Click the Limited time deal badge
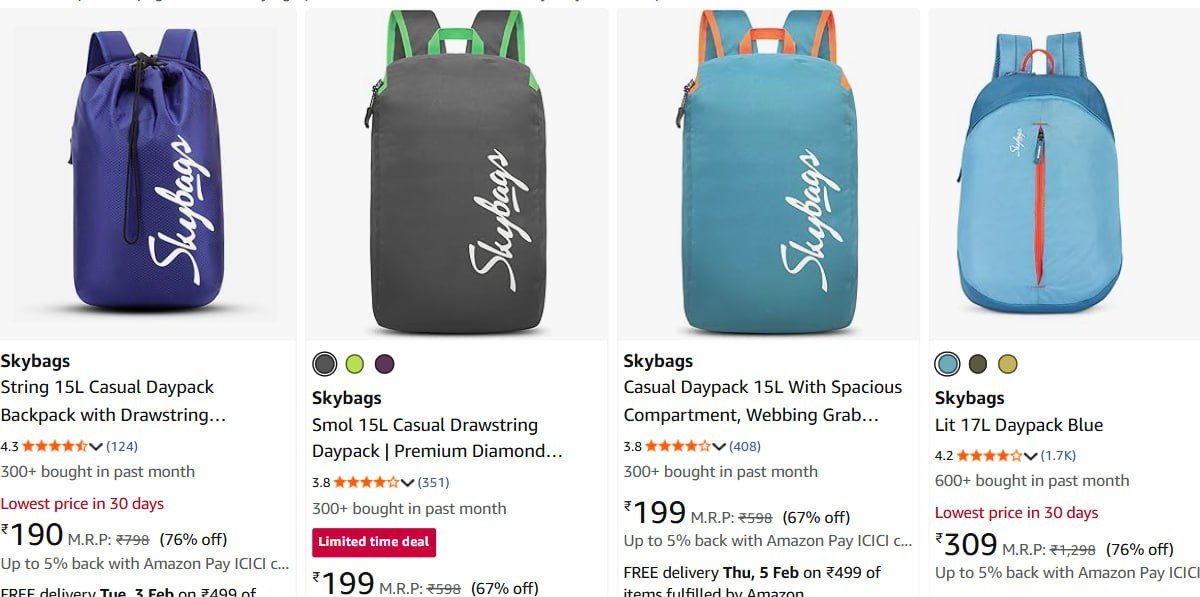Screen dimensions: 1200x597 tap(374, 542)
